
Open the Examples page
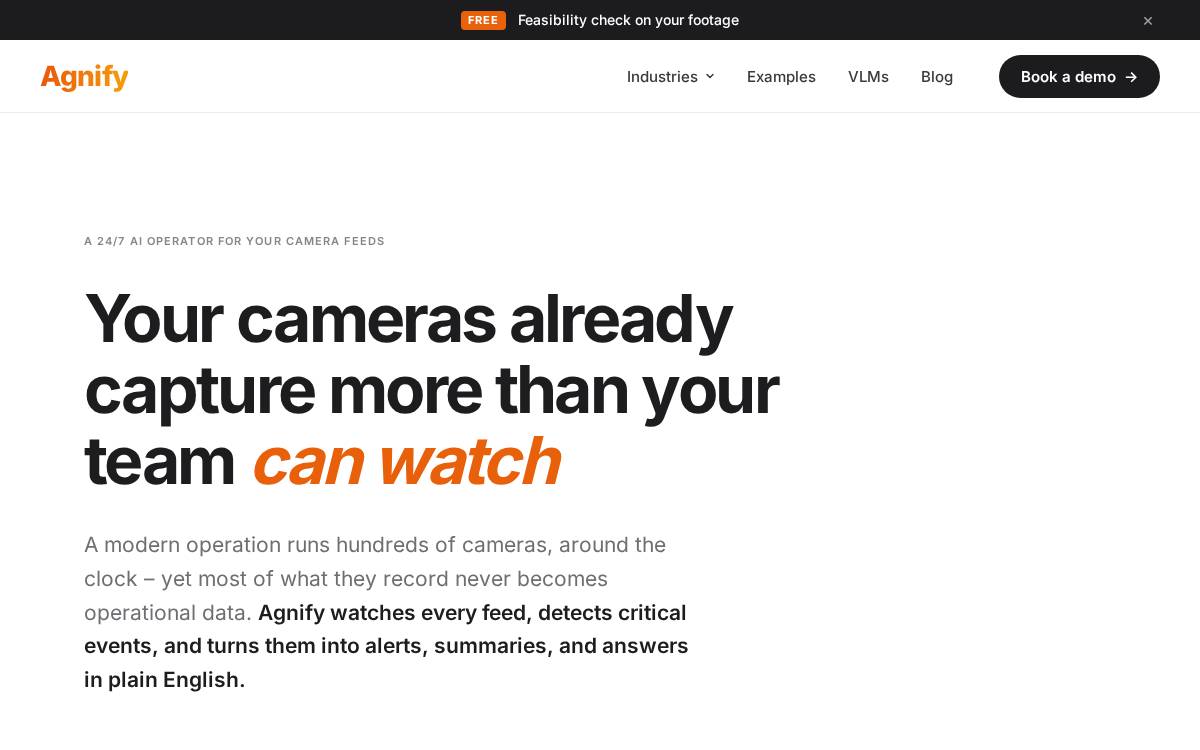tap(781, 77)
